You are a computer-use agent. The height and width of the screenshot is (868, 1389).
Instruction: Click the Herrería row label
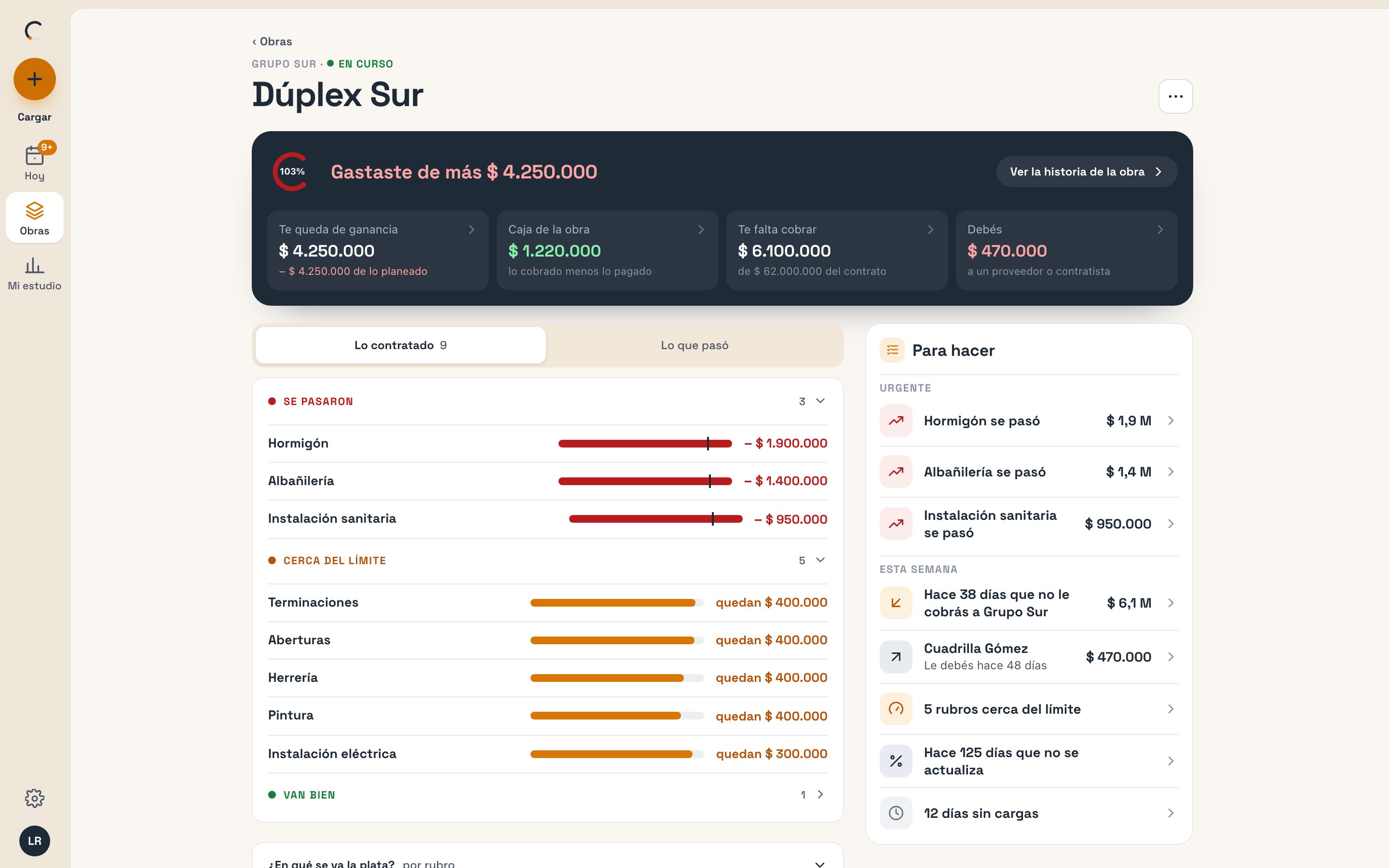pyautogui.click(x=293, y=678)
